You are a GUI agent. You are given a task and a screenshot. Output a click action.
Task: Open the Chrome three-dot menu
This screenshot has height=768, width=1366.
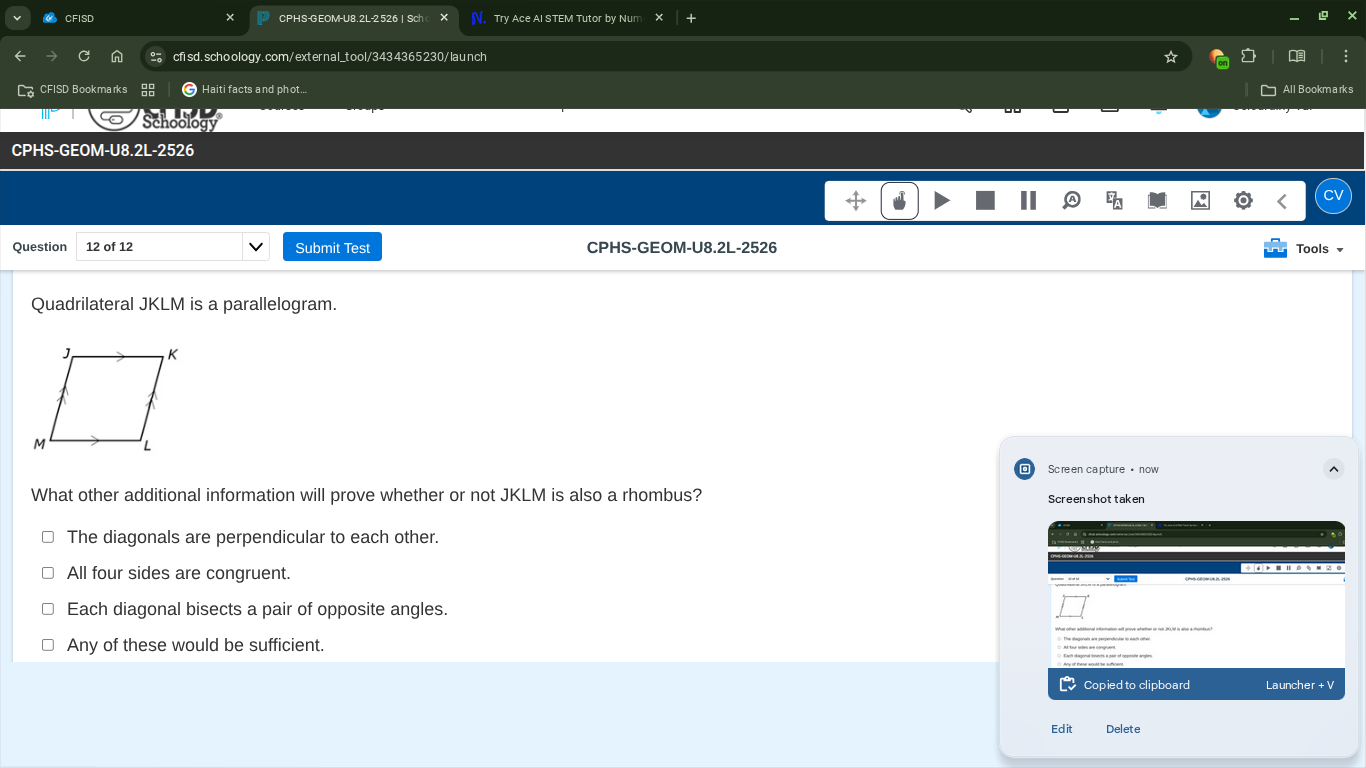click(1346, 56)
